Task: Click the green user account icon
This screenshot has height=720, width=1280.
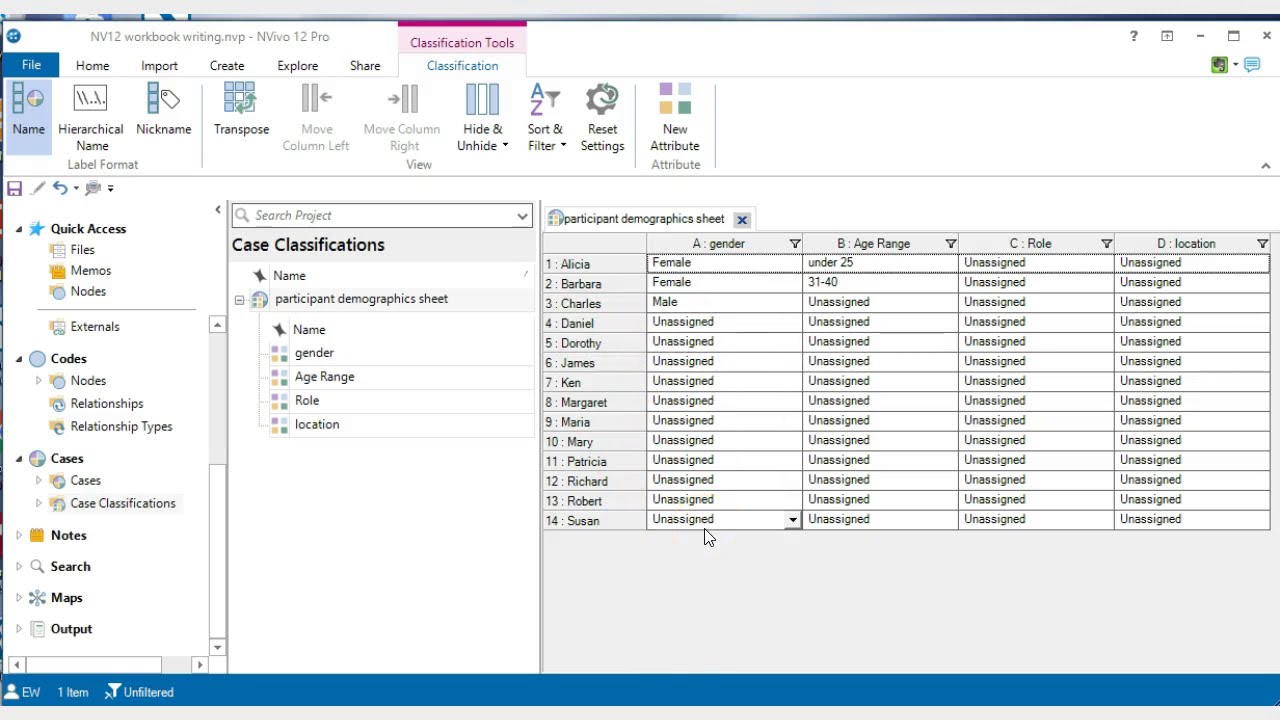Action: coord(1219,65)
